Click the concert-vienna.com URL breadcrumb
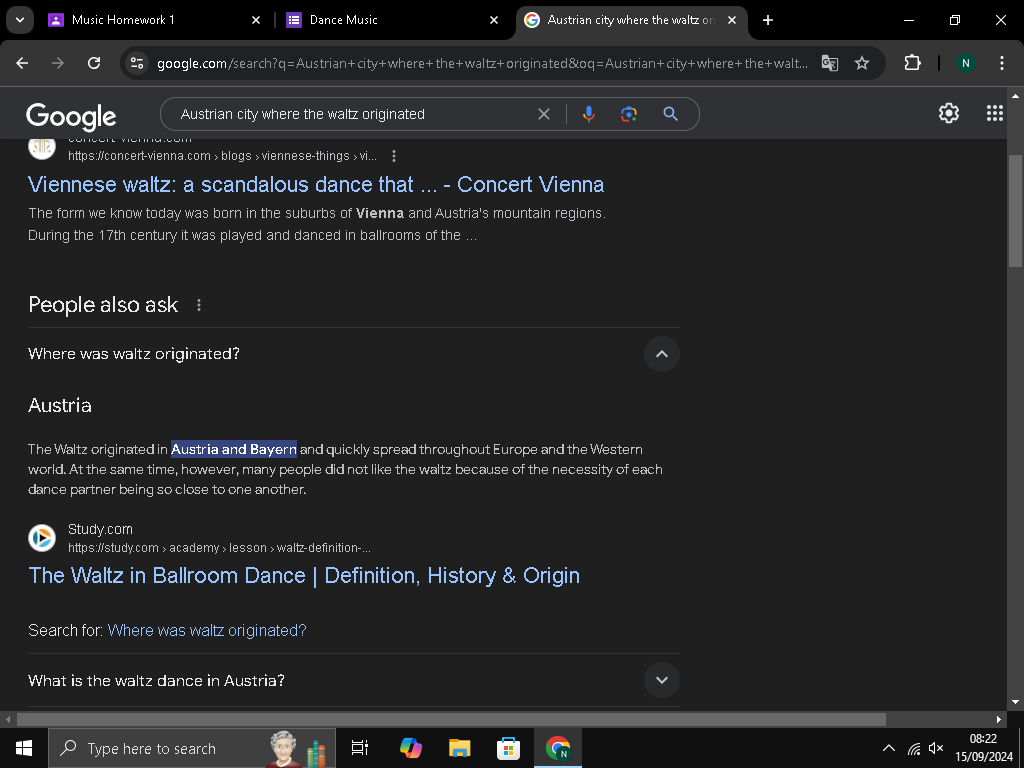This screenshot has height=768, width=1024. click(x=222, y=156)
